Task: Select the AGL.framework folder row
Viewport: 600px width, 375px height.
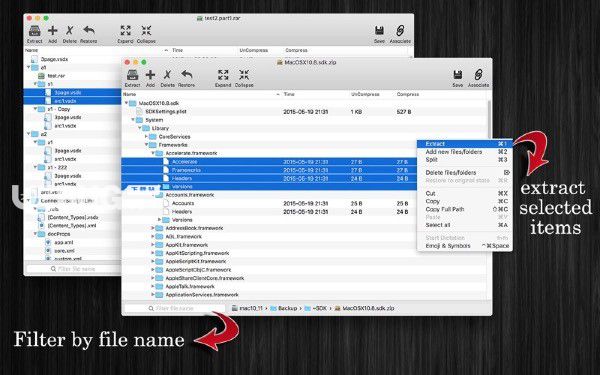Action: point(304,236)
